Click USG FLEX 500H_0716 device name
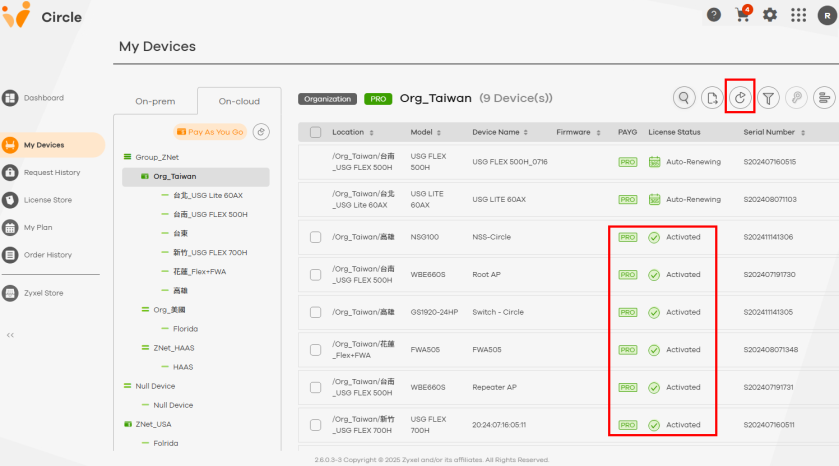 510,162
